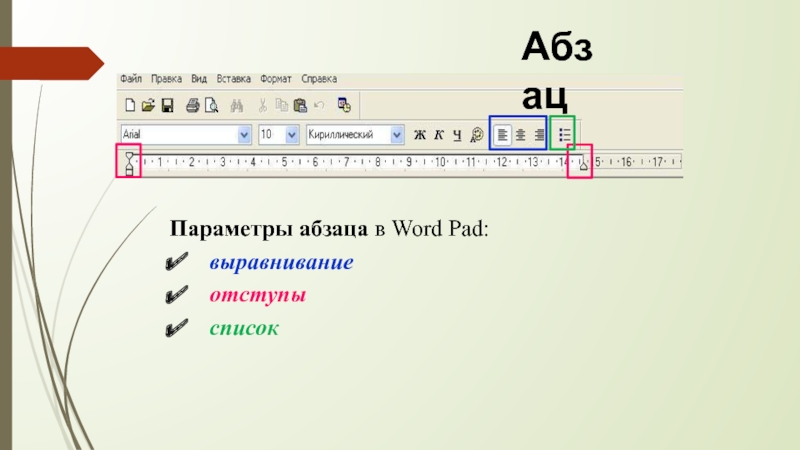Click the New document icon
The width and height of the screenshot is (800, 450).
tap(129, 104)
